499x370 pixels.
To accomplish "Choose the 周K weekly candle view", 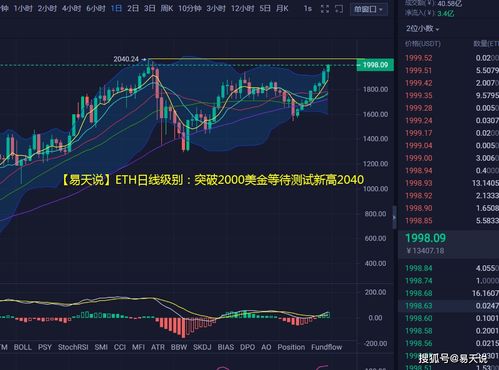I will pyautogui.click(x=167, y=8).
